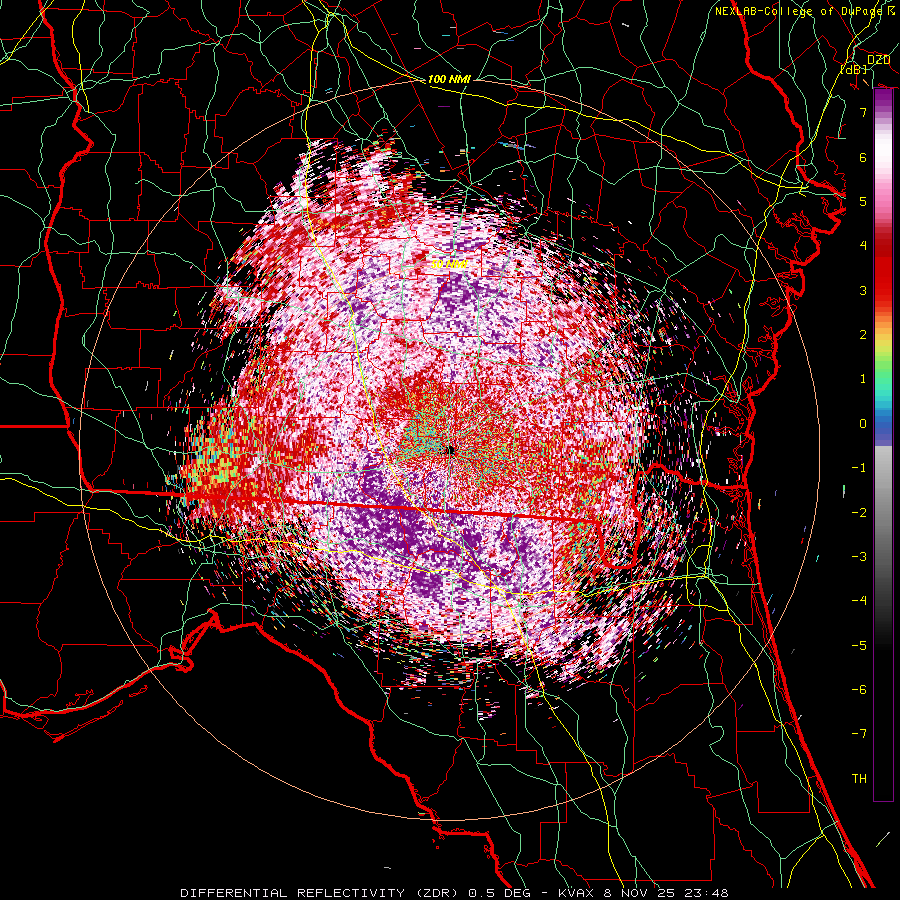Screen dimensions: 900x900
Task: Click the -7 value on the color scale
Action: click(859, 734)
